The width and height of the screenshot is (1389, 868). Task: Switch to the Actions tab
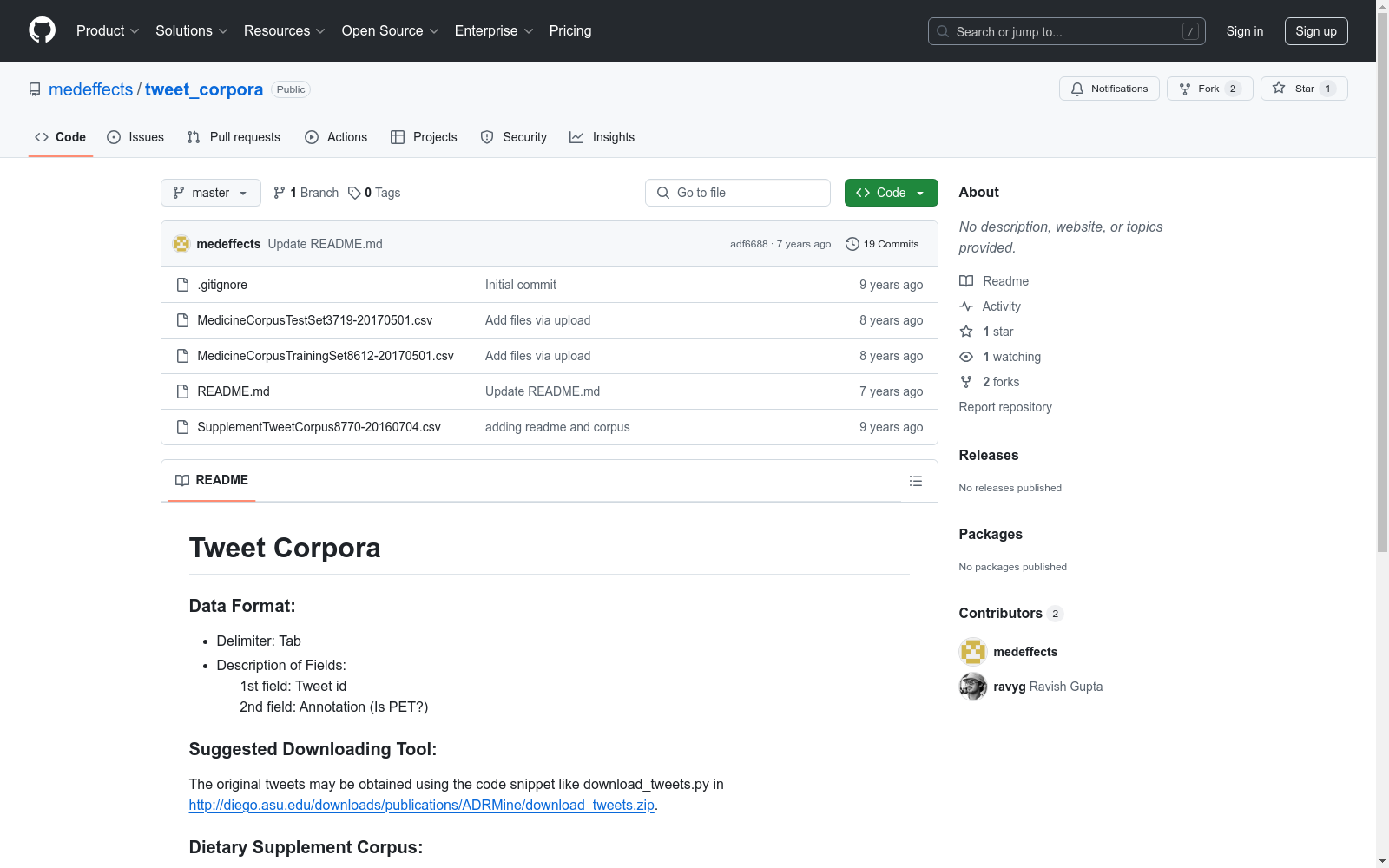coord(336,137)
